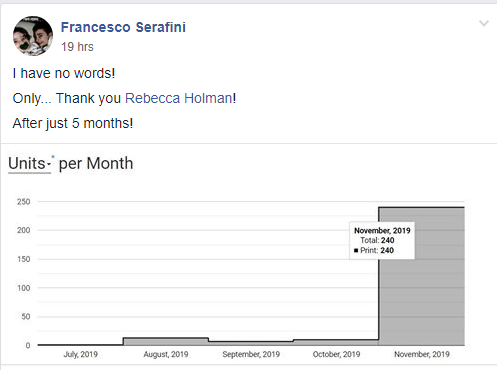Click the 250 y-axis value label

tap(24, 202)
